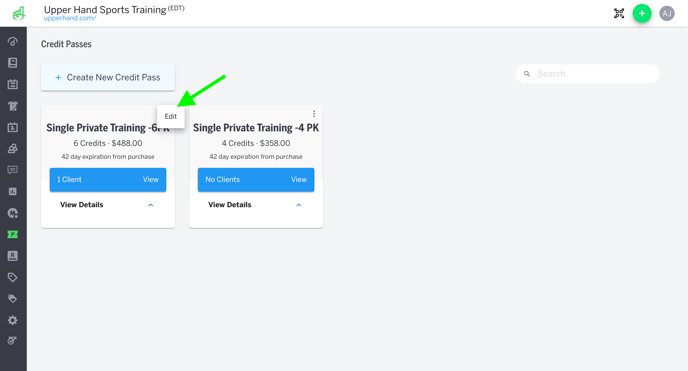Collapse View Details on the 4 PK card
This screenshot has width=688, height=371.
click(299, 205)
